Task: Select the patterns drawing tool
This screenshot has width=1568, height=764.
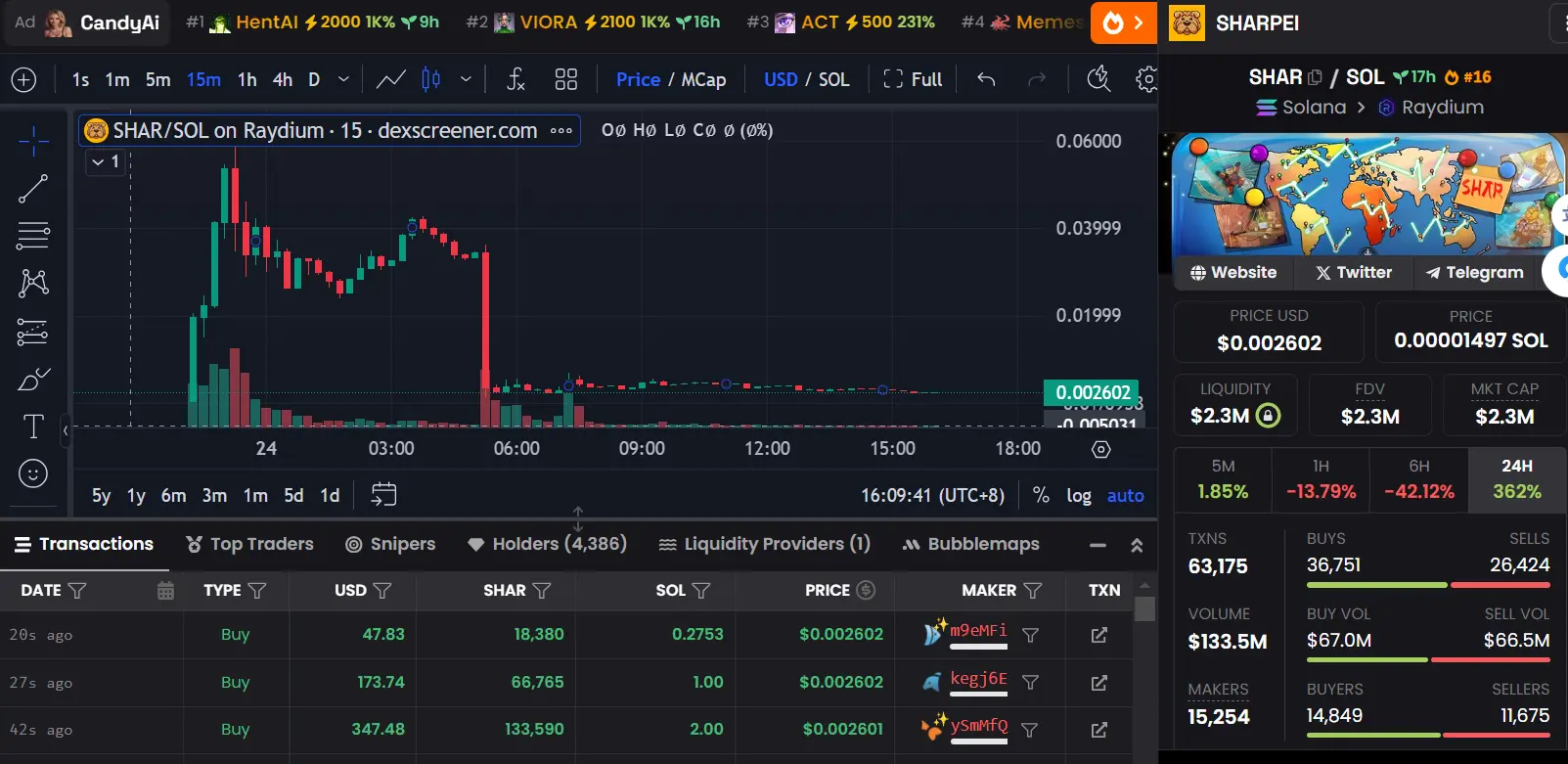Action: 33,284
